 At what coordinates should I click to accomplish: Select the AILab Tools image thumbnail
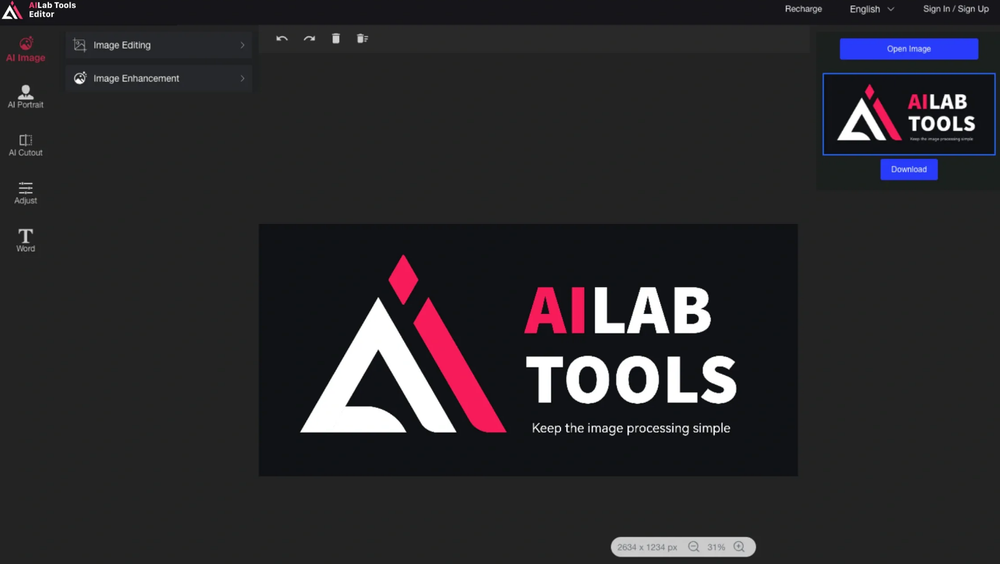click(x=909, y=114)
